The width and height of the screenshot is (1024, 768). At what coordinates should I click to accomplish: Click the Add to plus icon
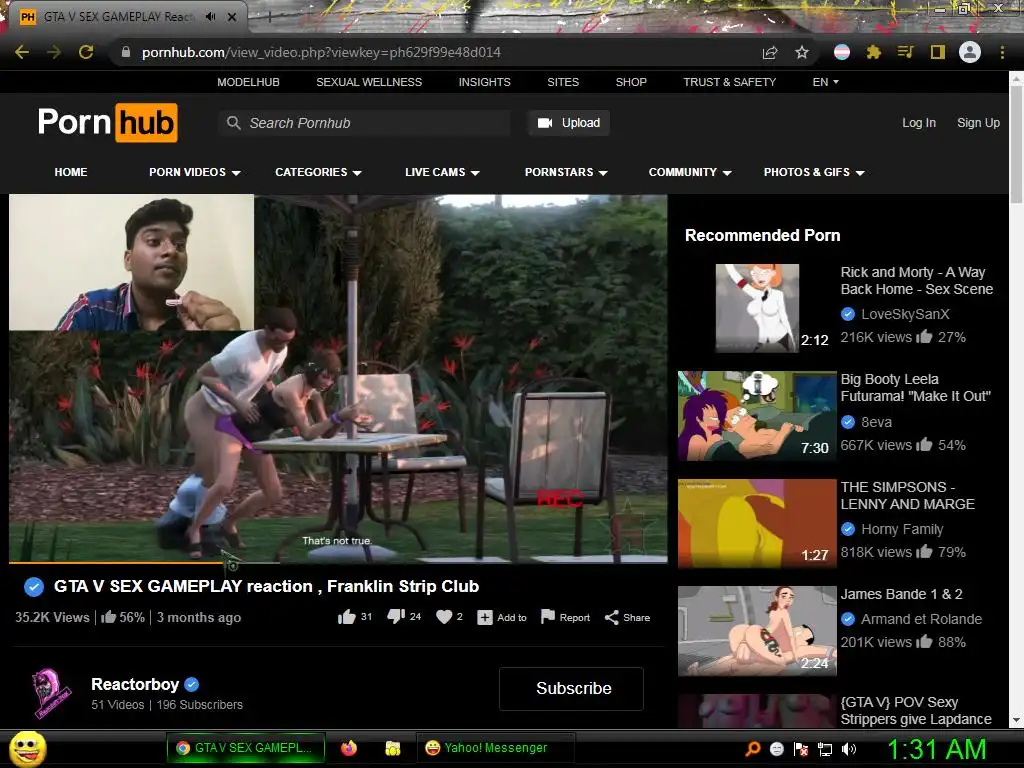coord(485,617)
